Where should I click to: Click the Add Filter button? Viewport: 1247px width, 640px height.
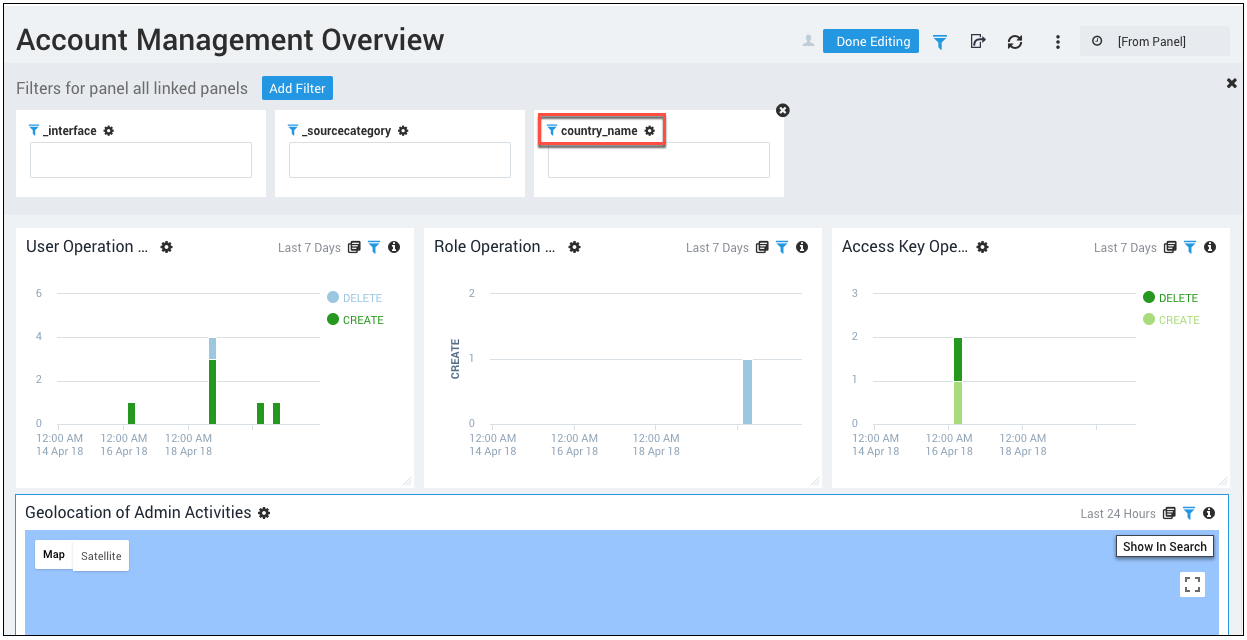[297, 88]
